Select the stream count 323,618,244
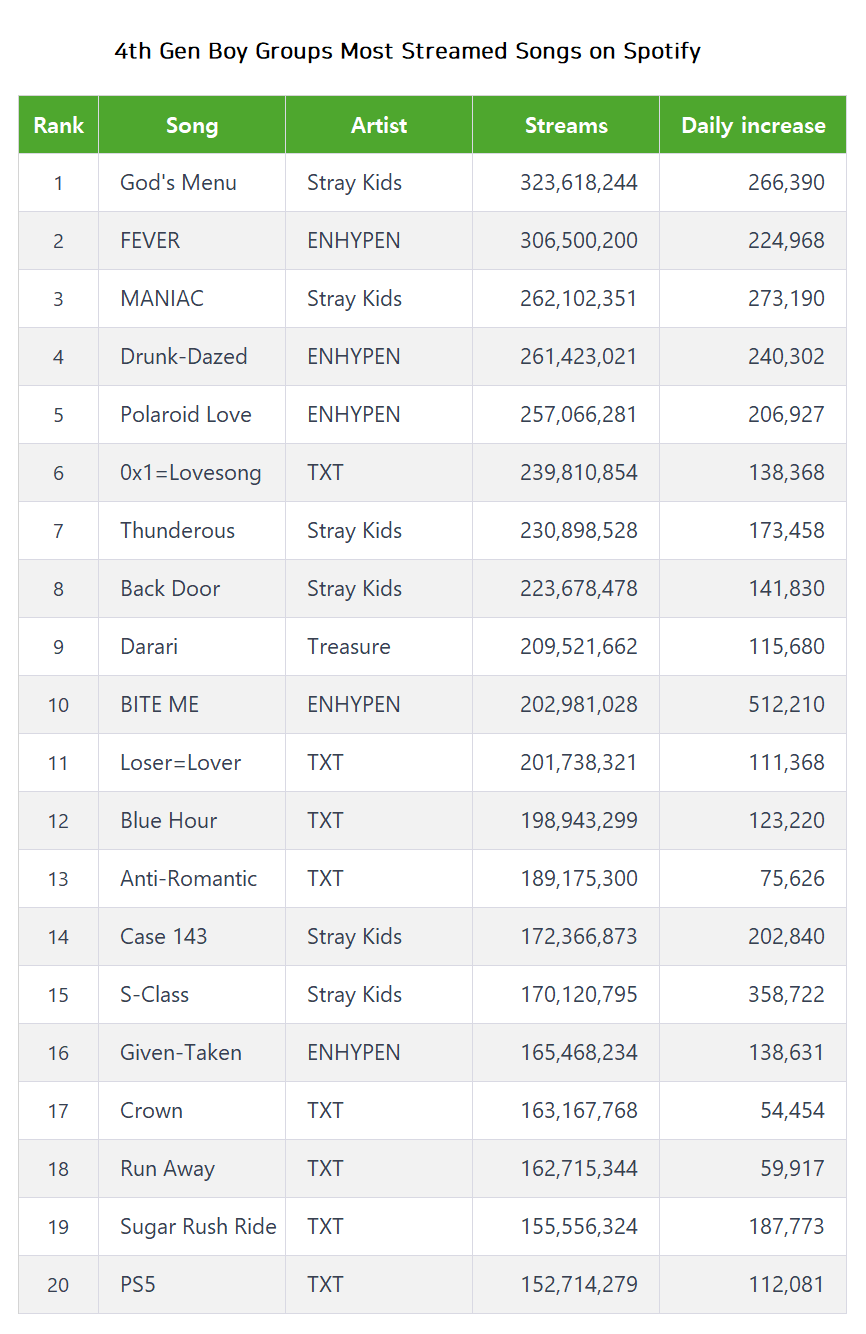The image size is (866, 1334). tap(578, 183)
